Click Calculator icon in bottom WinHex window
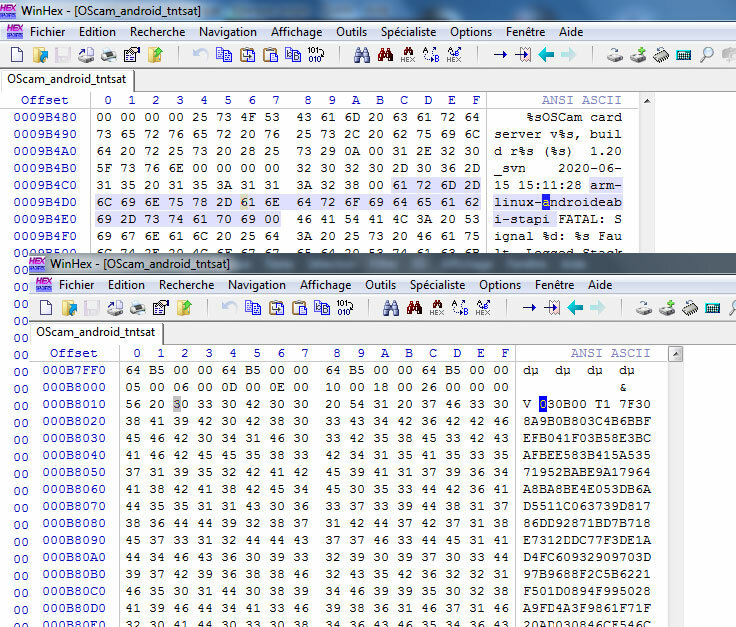The image size is (736, 627). click(x=713, y=308)
